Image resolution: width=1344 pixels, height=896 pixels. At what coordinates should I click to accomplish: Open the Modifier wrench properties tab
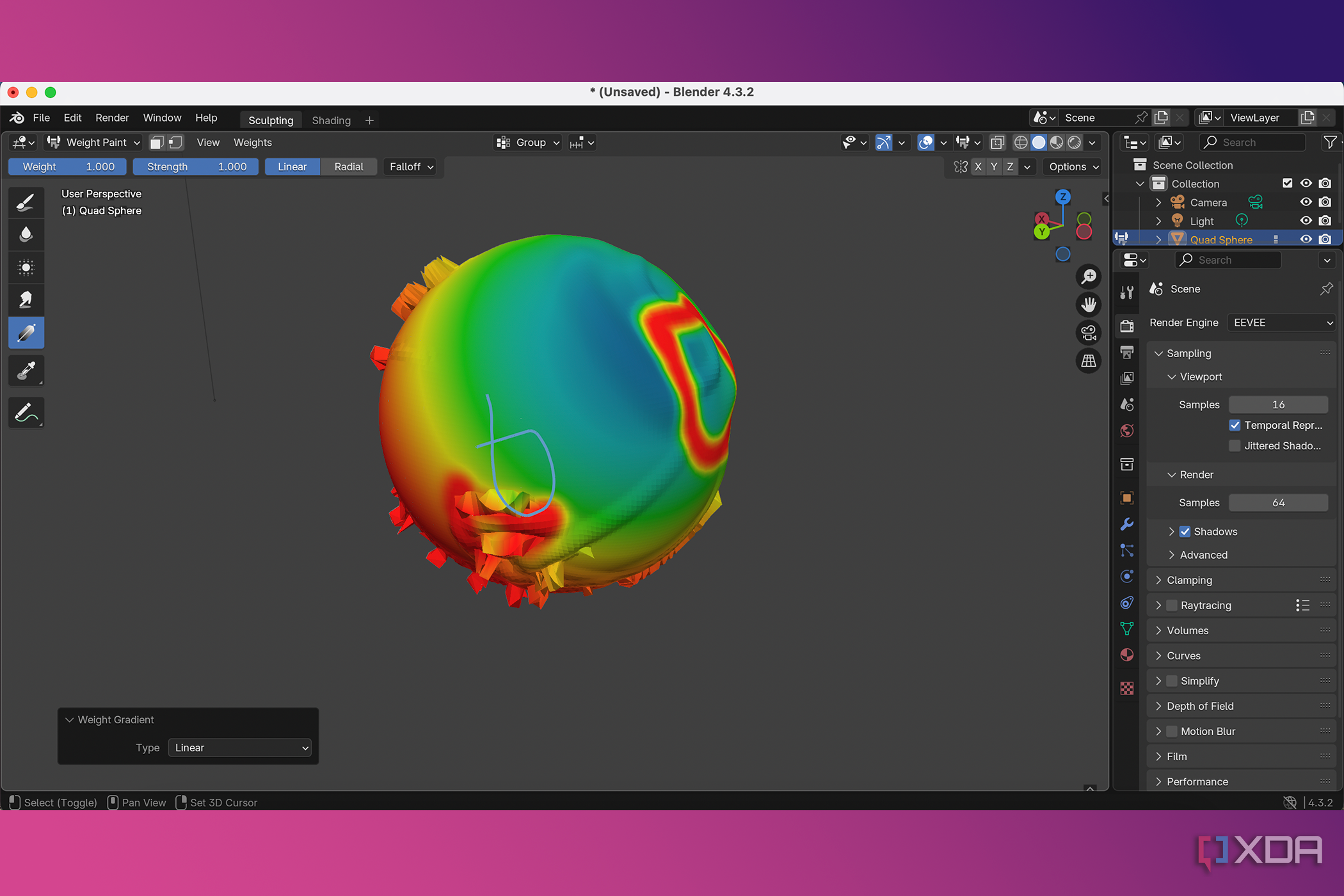[x=1127, y=524]
